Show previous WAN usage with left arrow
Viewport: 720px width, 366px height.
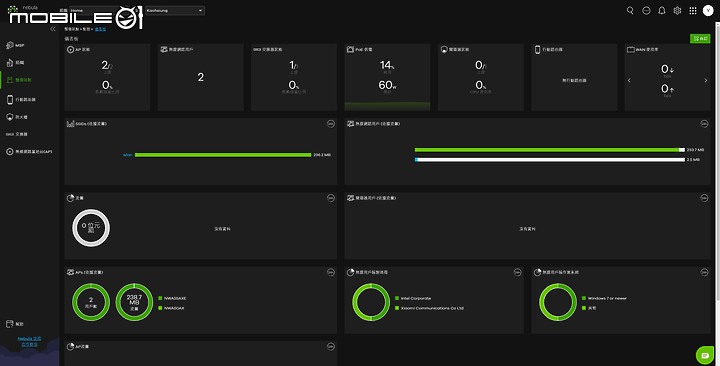coord(629,80)
